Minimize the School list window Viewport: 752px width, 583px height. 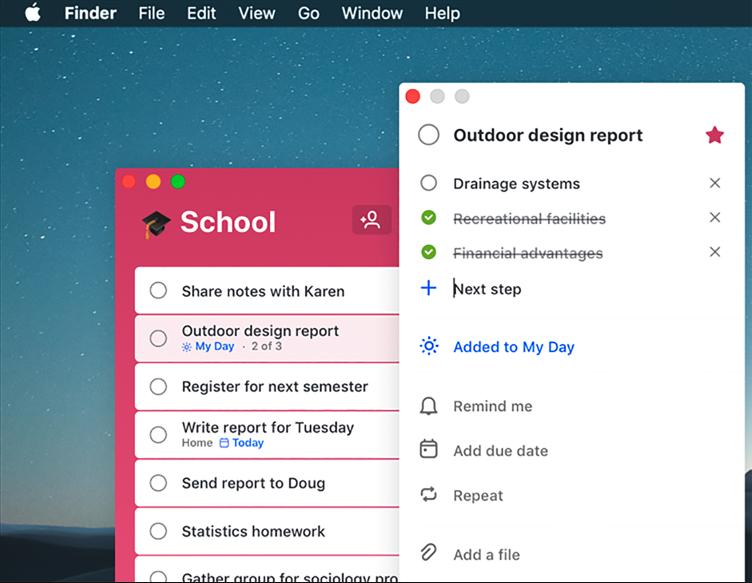(x=153, y=182)
